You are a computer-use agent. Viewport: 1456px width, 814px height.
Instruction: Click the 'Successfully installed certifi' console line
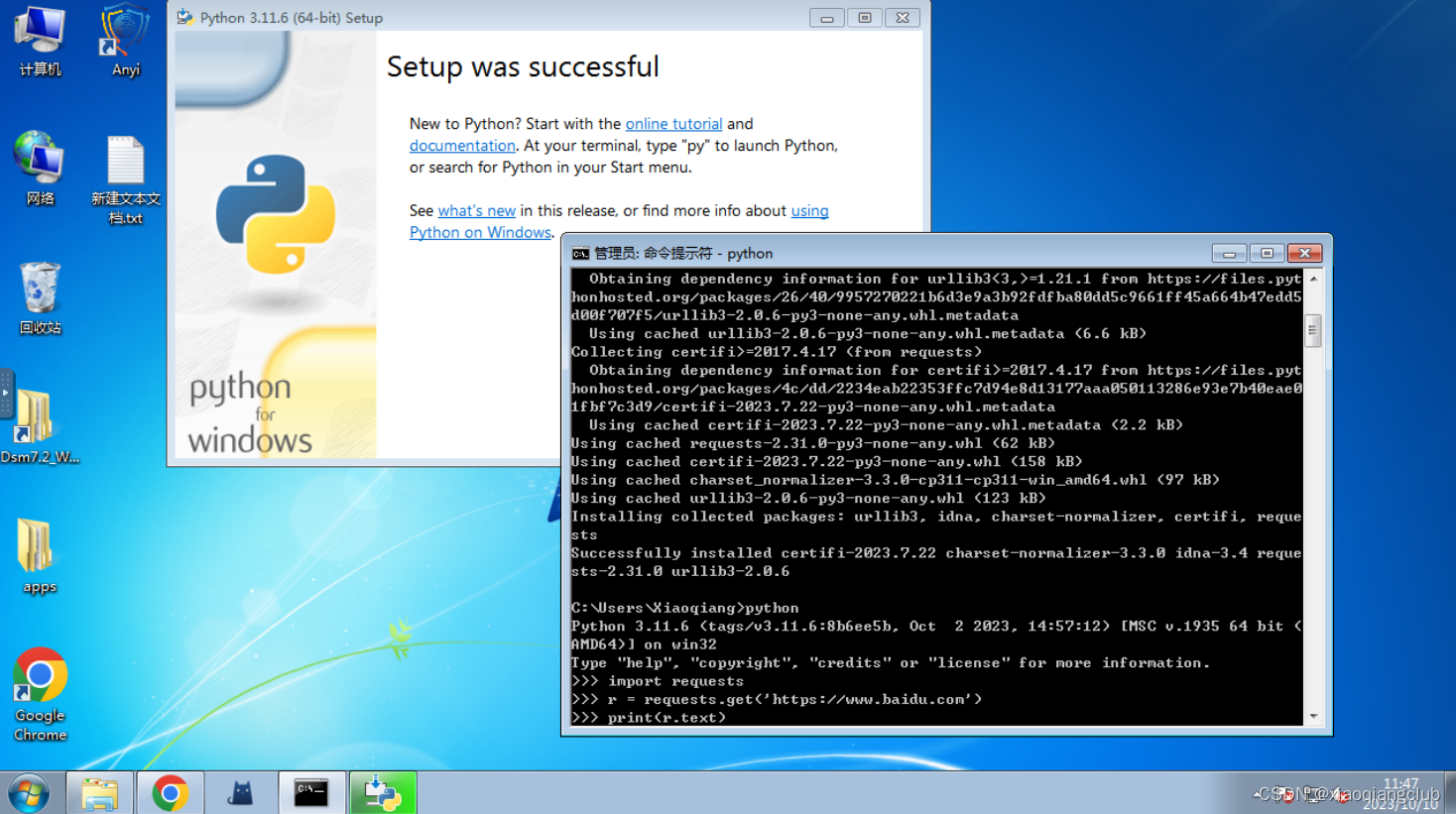[936, 562]
